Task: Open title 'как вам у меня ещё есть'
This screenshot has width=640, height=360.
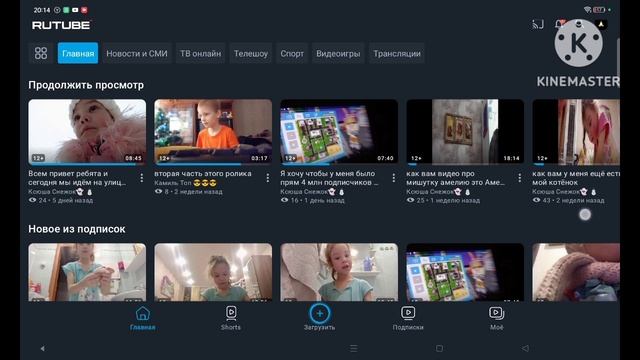Action: point(576,178)
